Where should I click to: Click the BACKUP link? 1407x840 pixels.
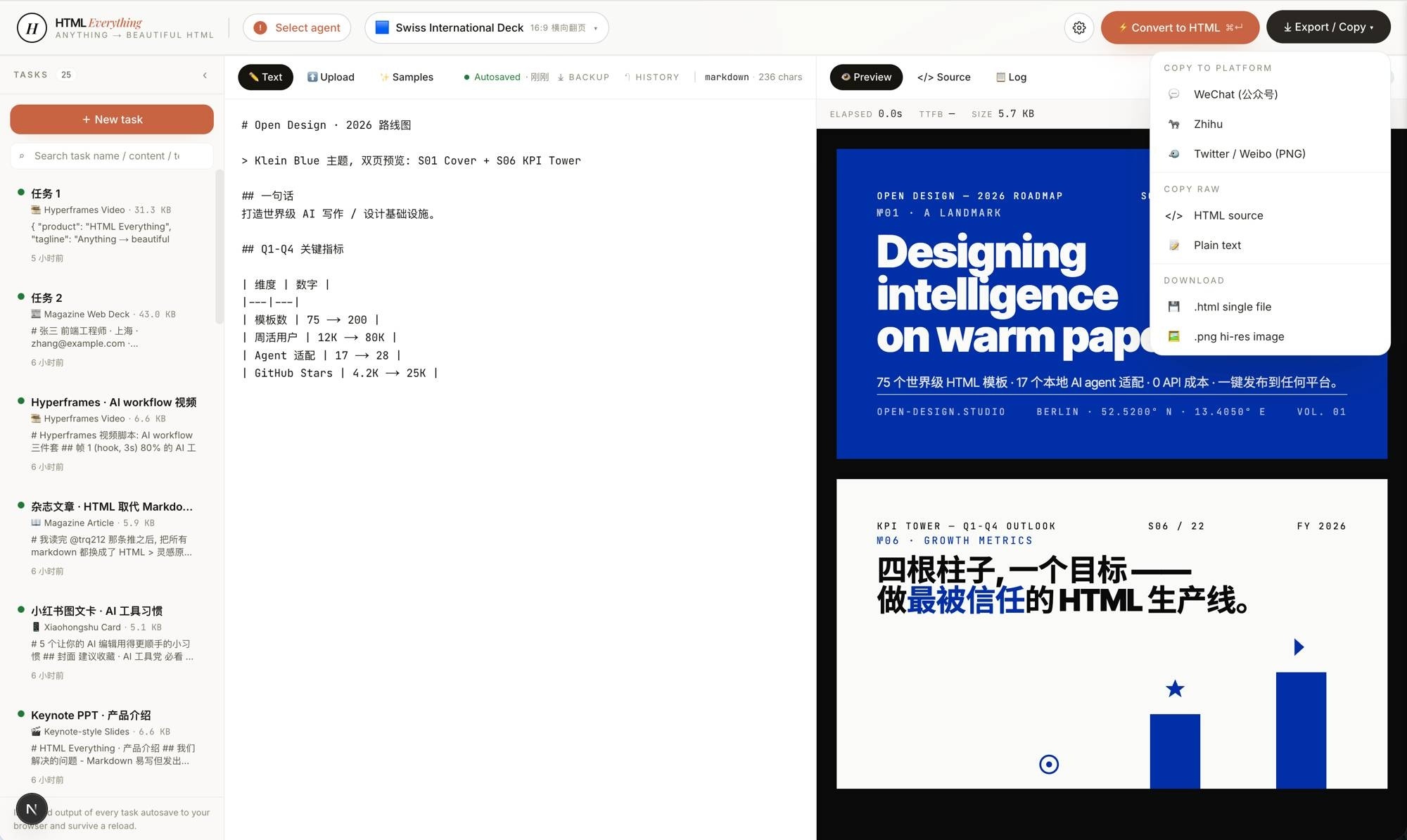[x=583, y=77]
